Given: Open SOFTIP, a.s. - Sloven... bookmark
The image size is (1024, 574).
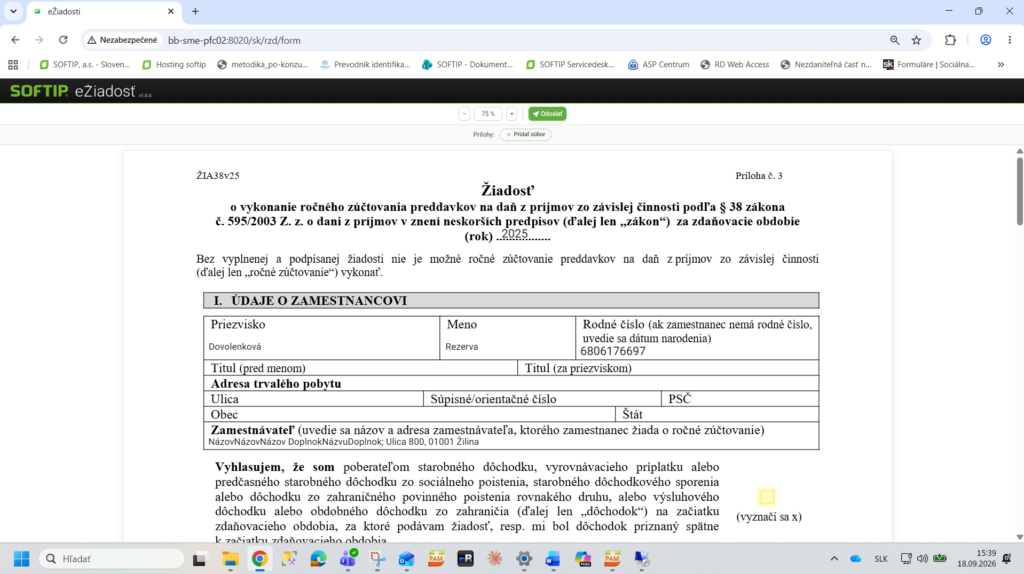Looking at the screenshot, I should [x=85, y=65].
